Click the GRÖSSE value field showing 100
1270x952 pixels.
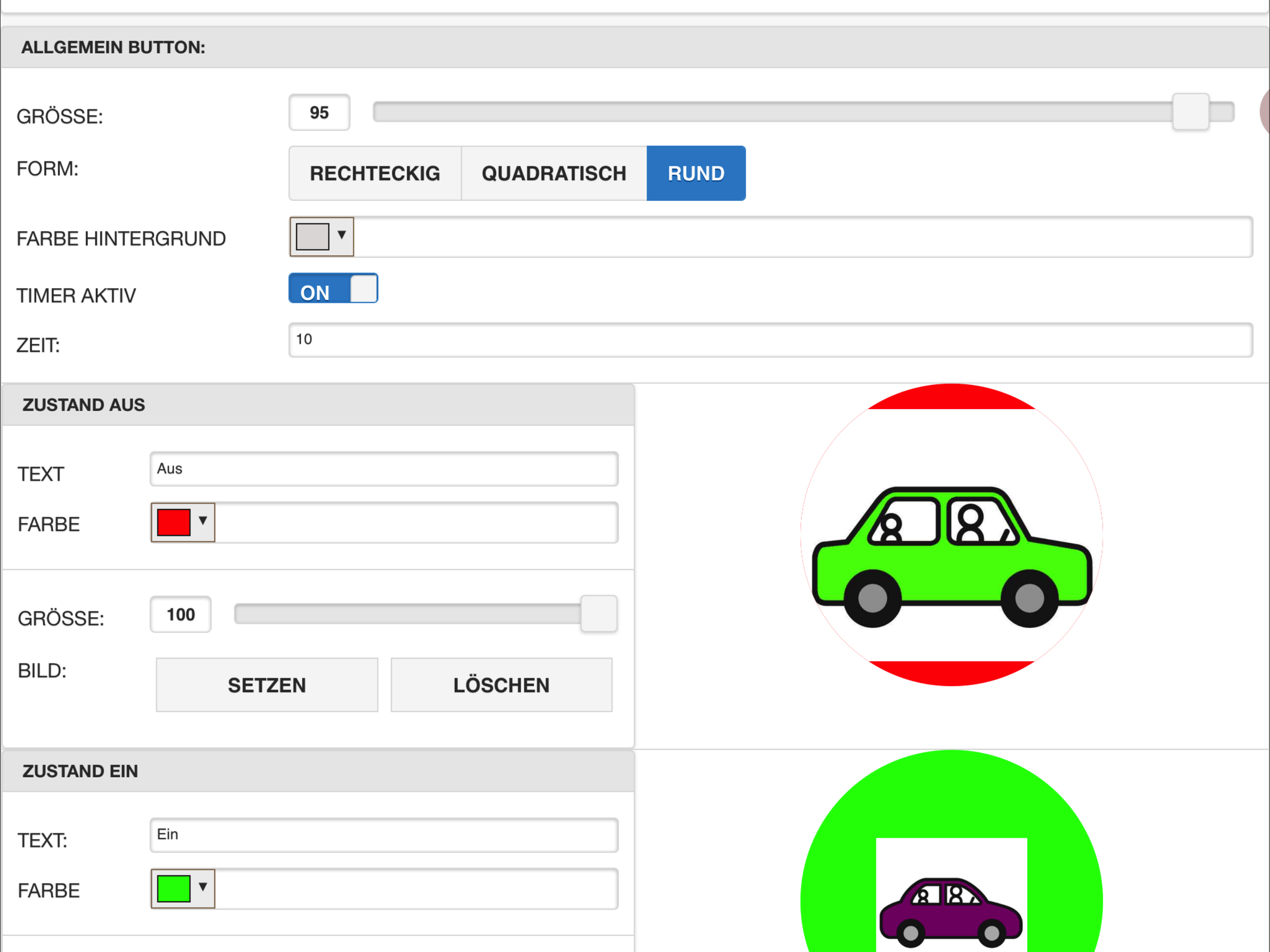(181, 615)
